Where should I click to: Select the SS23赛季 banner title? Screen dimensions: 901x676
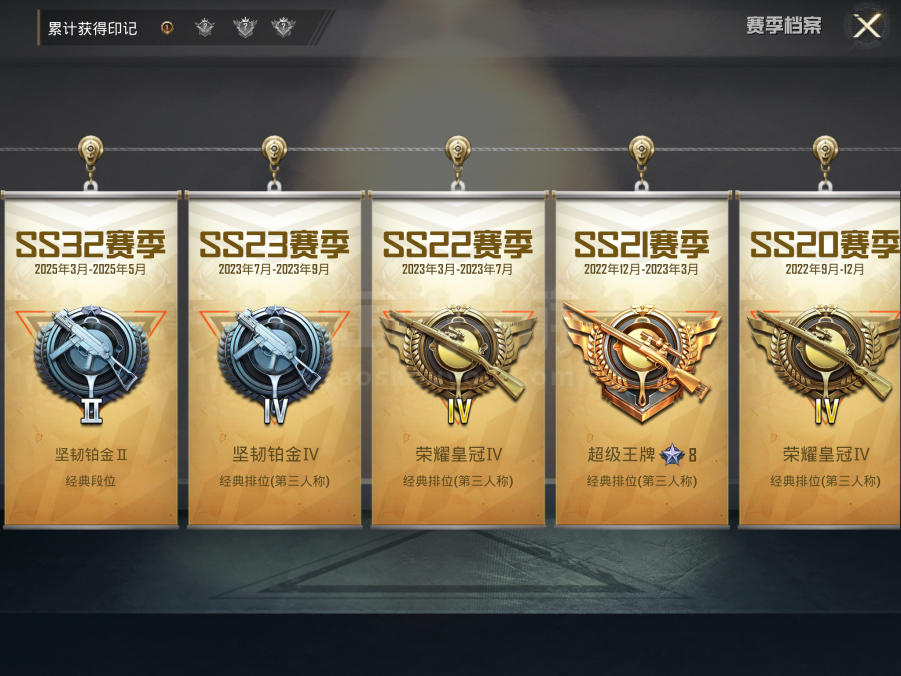pos(274,245)
